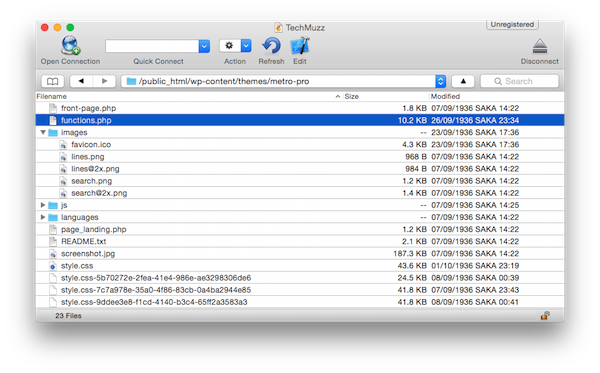The width and height of the screenshot is (600, 373).
Task: Click the path text /public_html/wp-content/themes/metro-pro
Action: 224,81
